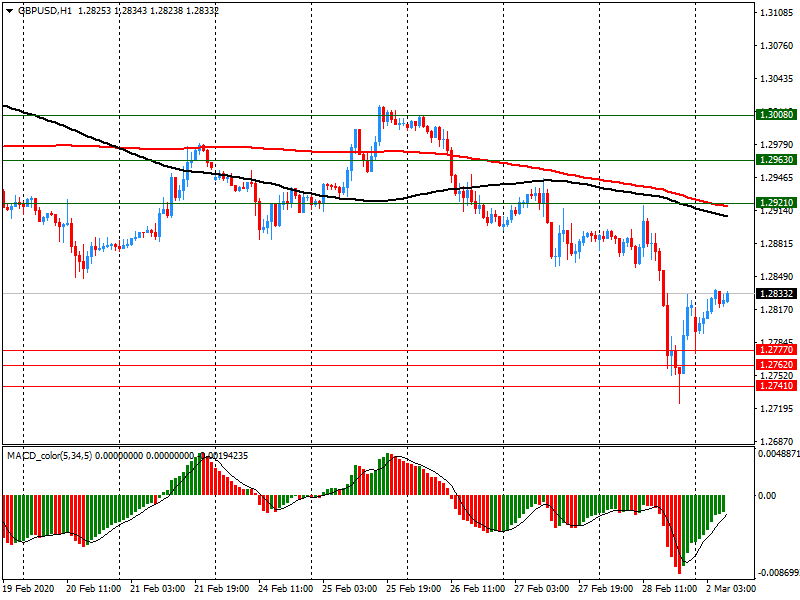This screenshot has height=600, width=800.
Task: Click the 1.30760 value on price scale
Action: (777, 46)
